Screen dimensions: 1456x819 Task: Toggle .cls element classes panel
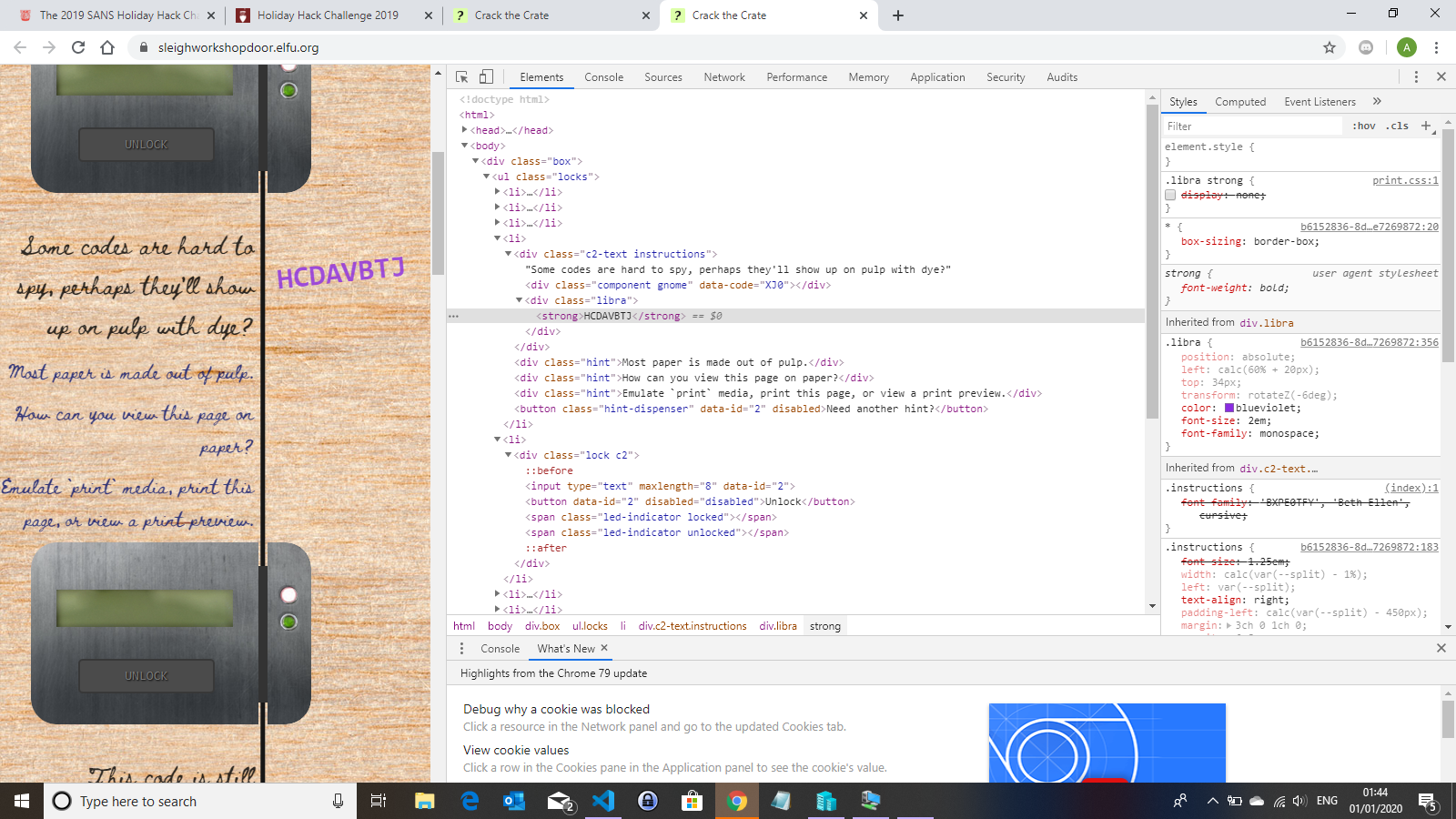[x=1397, y=126]
